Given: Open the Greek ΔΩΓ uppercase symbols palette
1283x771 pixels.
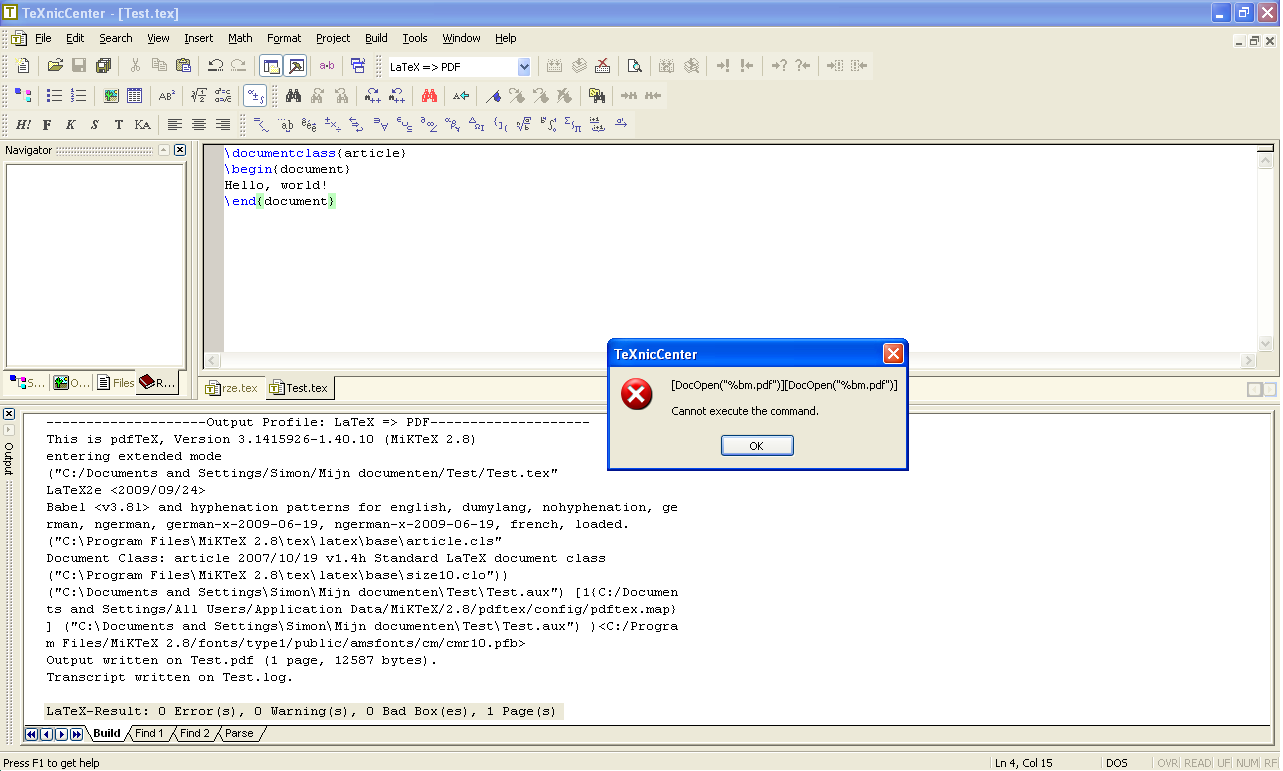Looking at the screenshot, I should click(x=477, y=125).
